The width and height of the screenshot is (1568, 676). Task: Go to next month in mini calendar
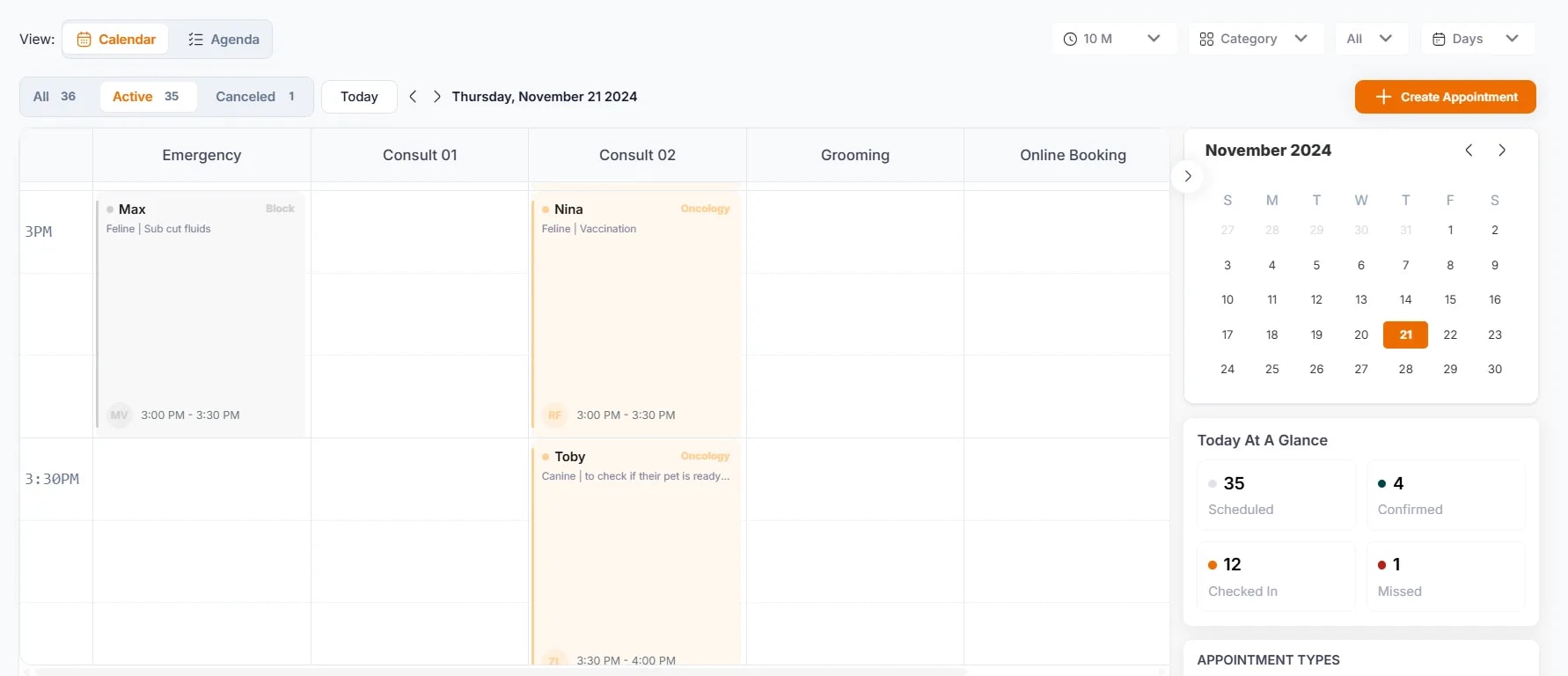pyautogui.click(x=1502, y=151)
